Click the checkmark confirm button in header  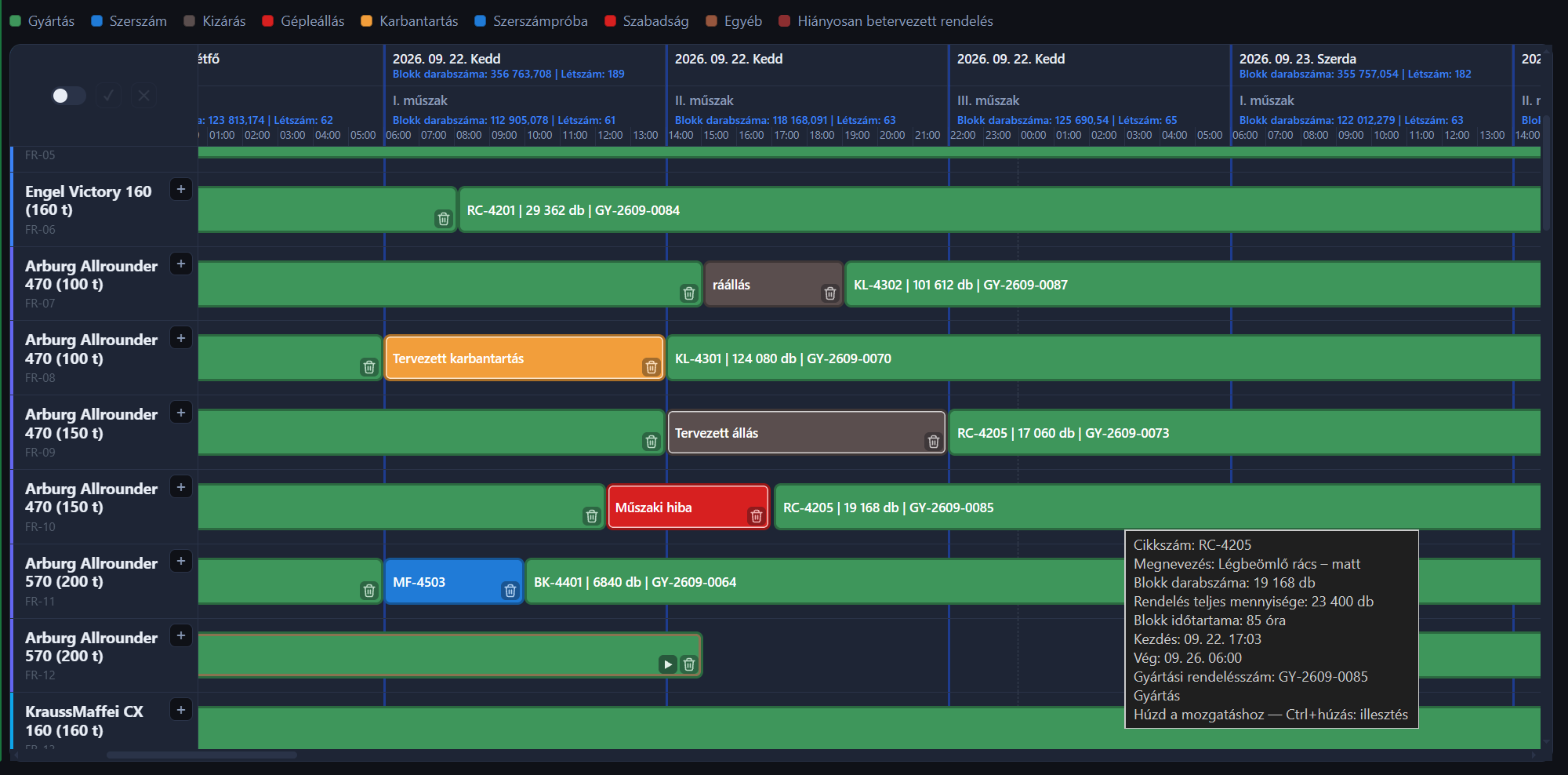coord(108,96)
